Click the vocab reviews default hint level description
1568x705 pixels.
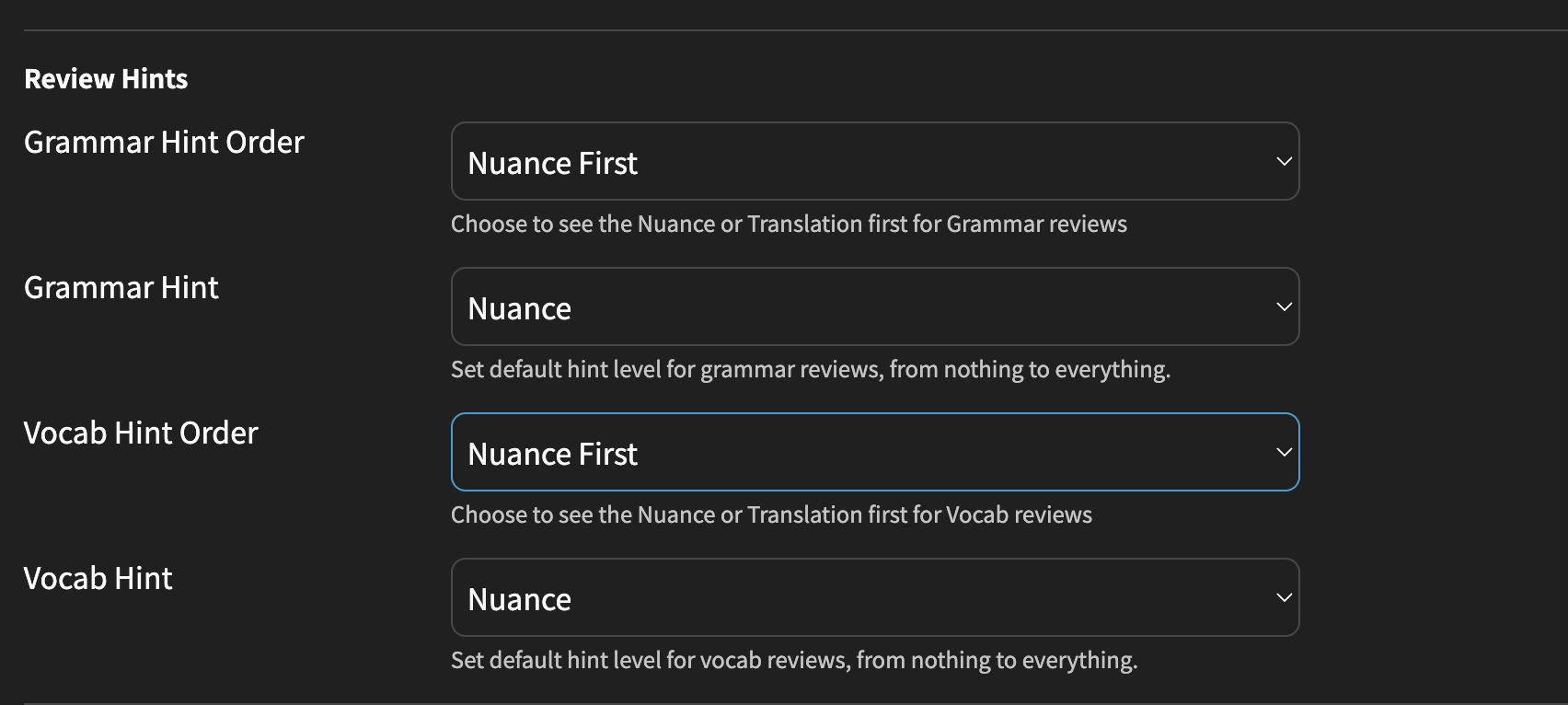(x=794, y=661)
